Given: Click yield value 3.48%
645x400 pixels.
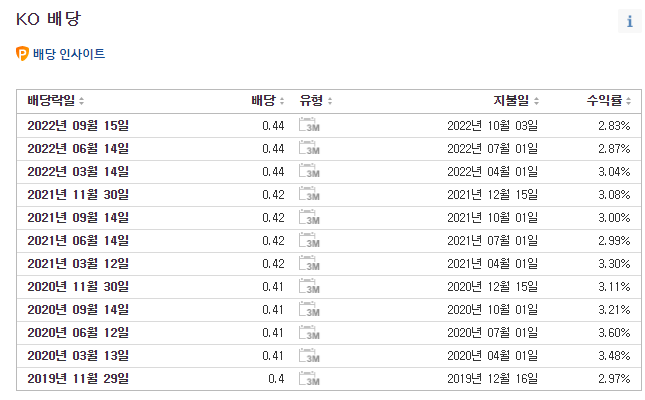Looking at the screenshot, I should click(x=614, y=356).
